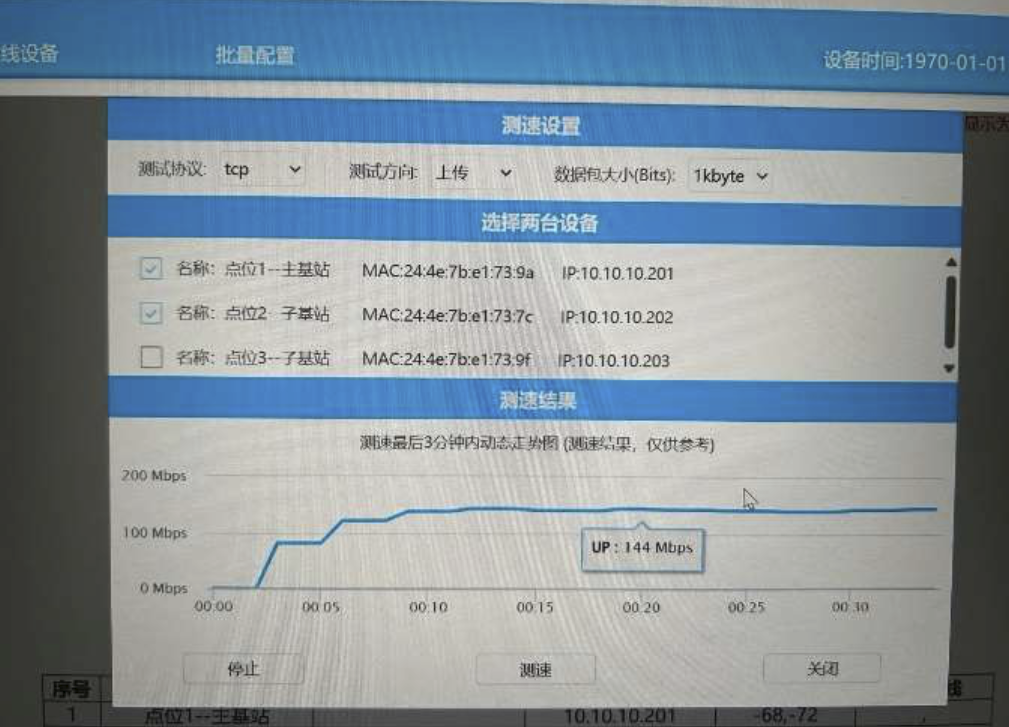Click the device list scroll up arrow
1009x727 pixels.
[x=951, y=262]
